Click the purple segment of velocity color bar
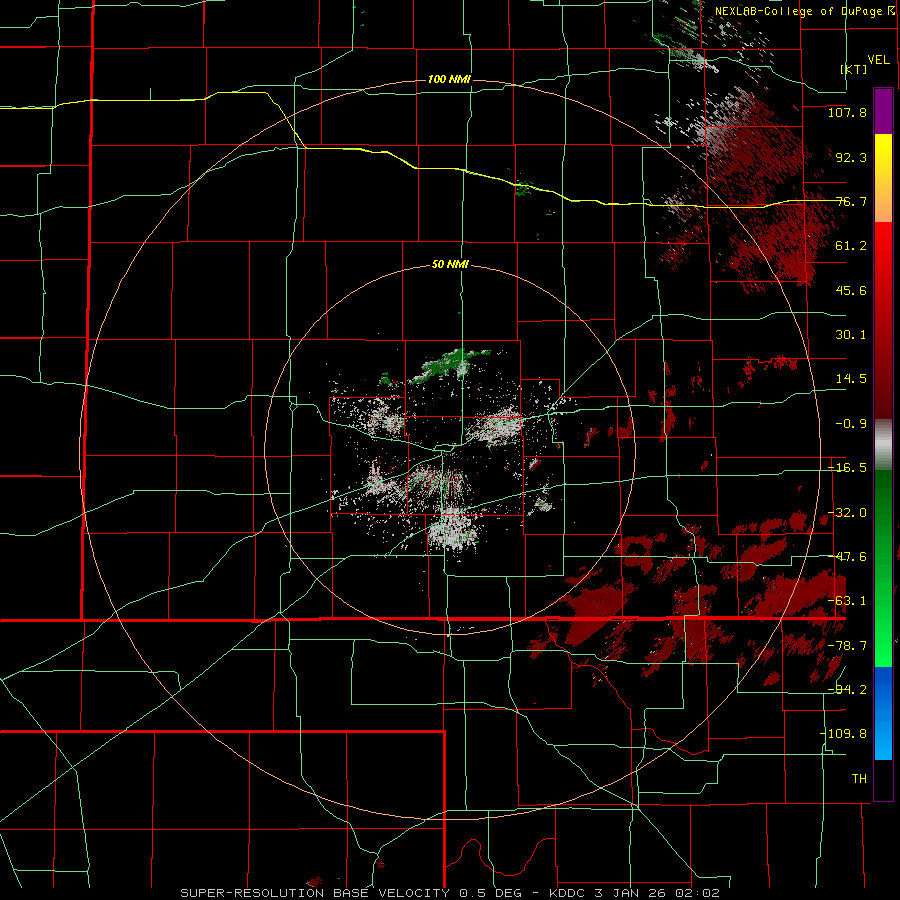This screenshot has height=900, width=900. [883, 111]
